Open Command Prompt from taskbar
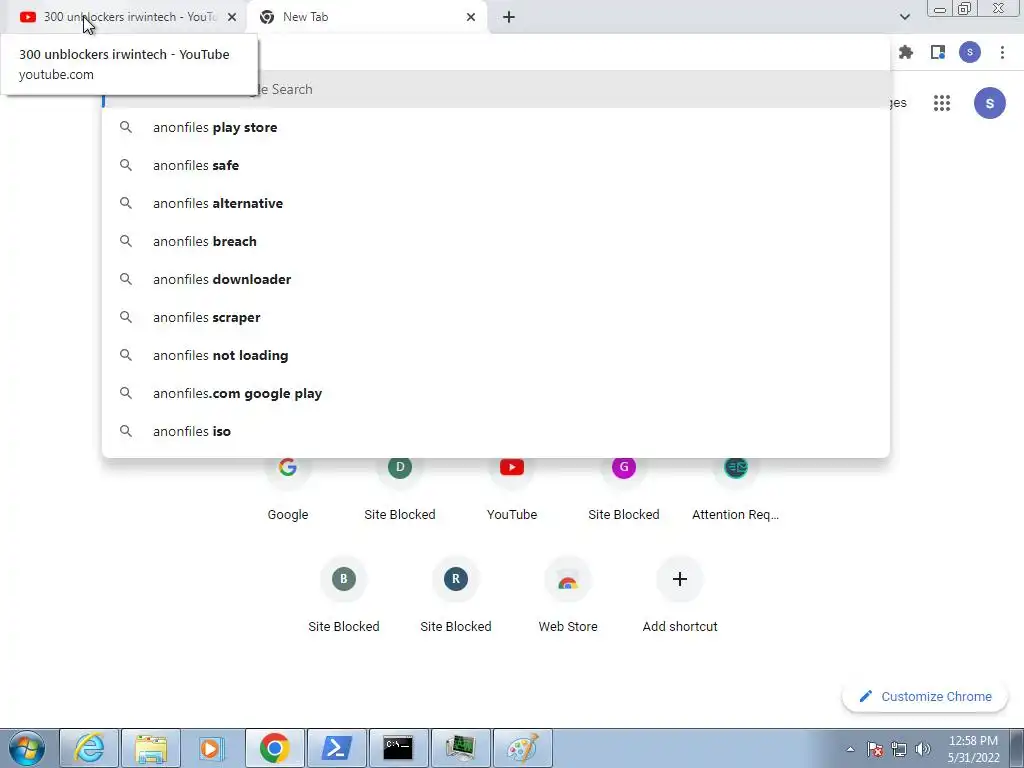Screen dimensions: 1024x768 coord(398,748)
